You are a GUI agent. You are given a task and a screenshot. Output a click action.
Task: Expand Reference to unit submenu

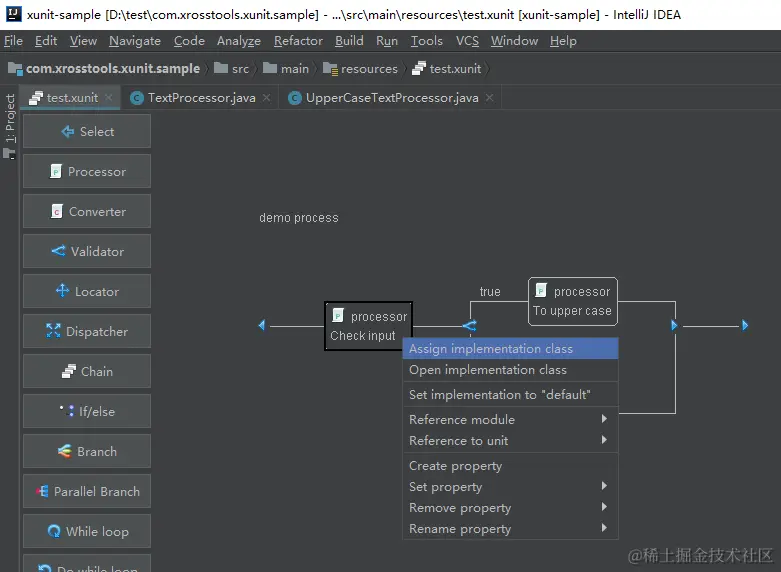511,440
